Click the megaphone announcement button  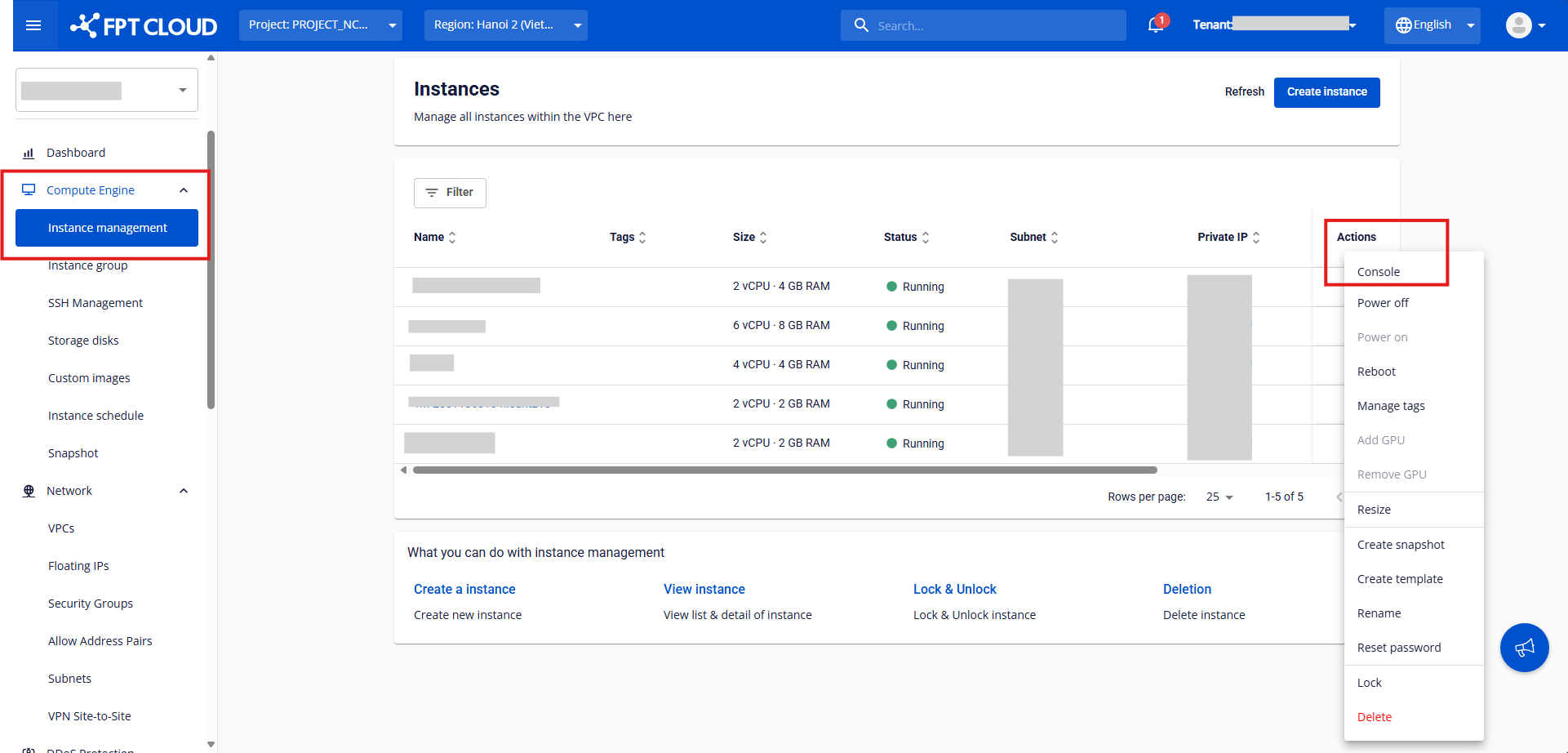1524,648
